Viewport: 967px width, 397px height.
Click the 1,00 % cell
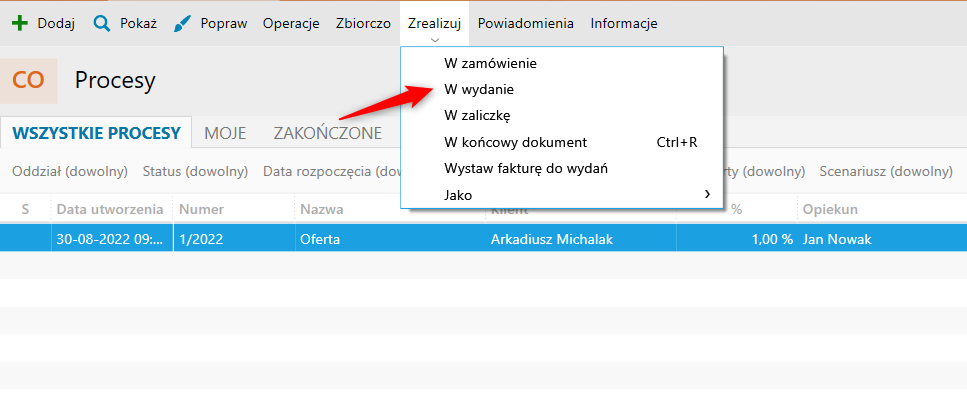click(x=737, y=239)
